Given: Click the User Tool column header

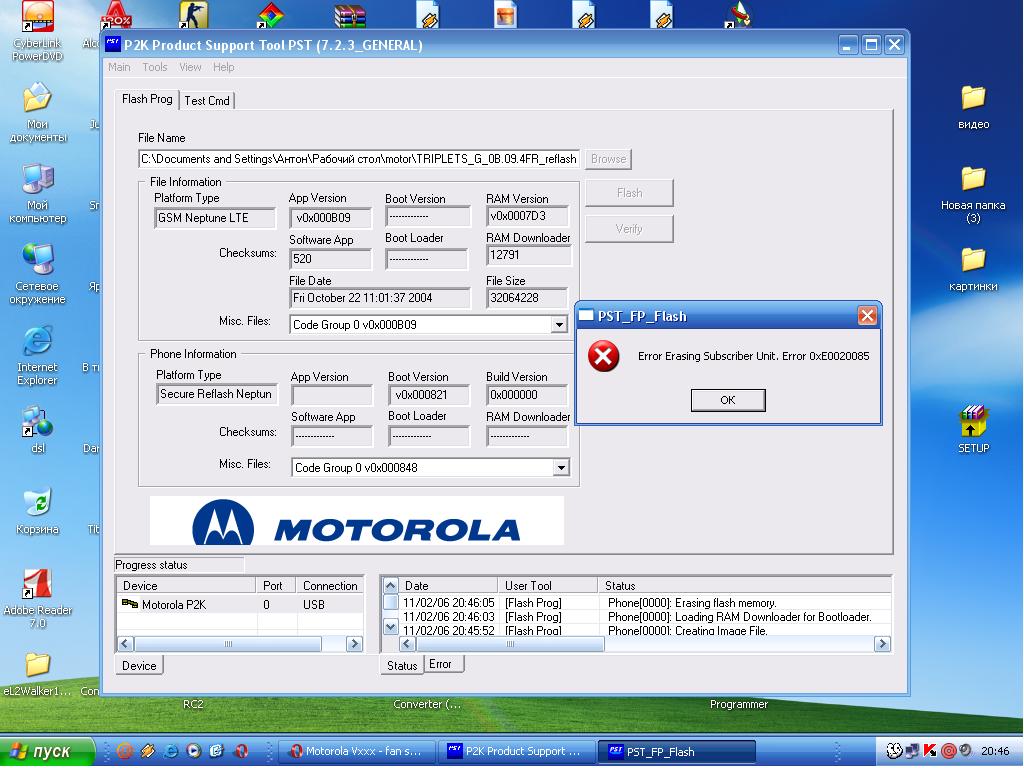Looking at the screenshot, I should coord(548,585).
